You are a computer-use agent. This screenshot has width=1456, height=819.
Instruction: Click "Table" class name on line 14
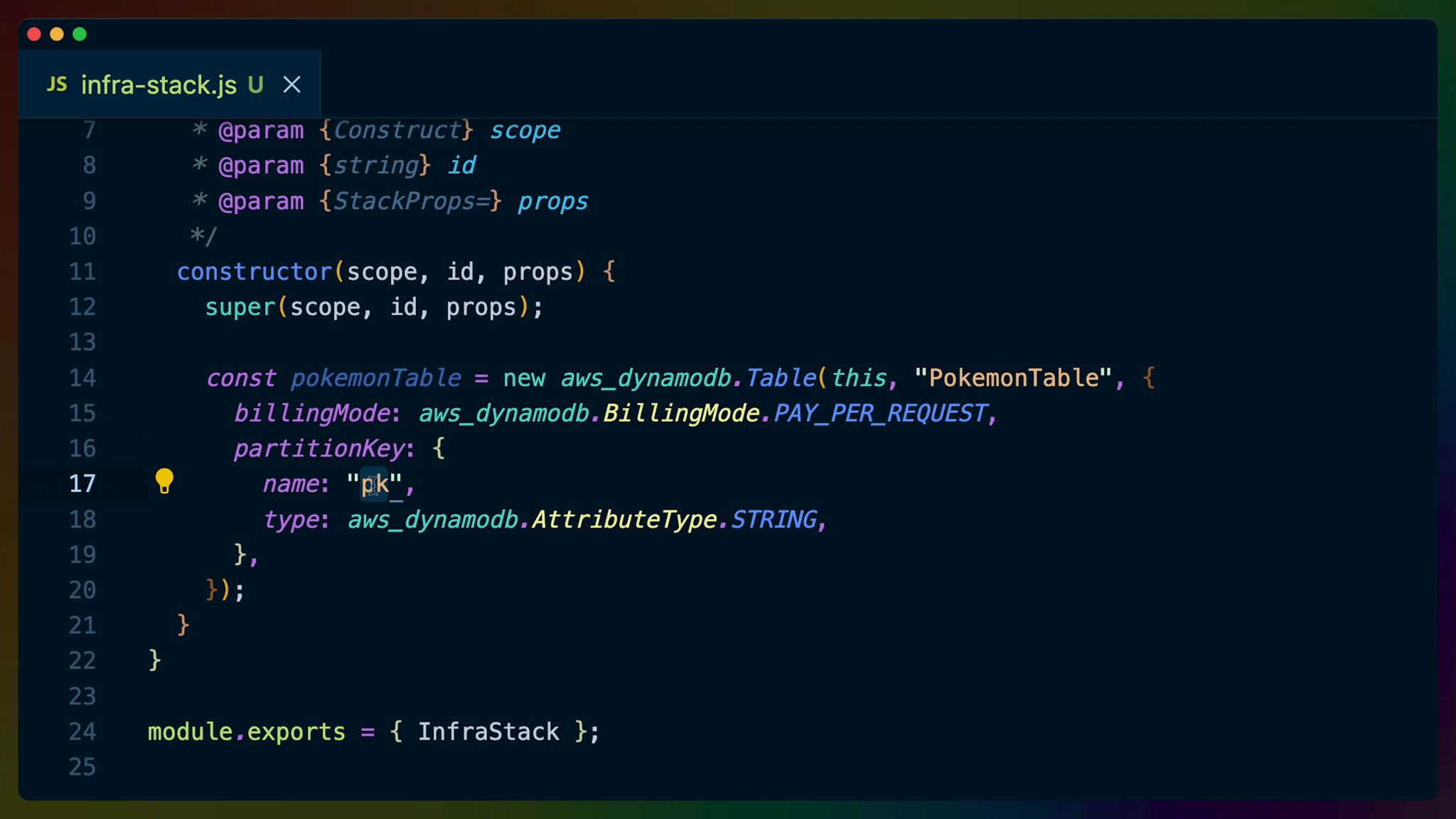pyautogui.click(x=781, y=378)
